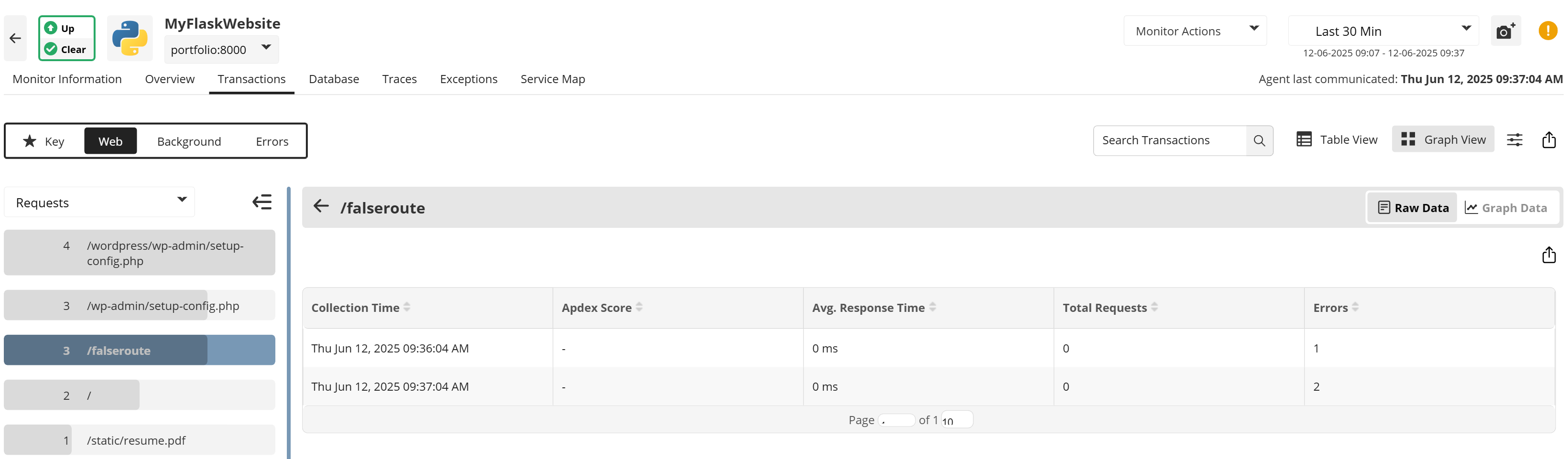Show Raw Data view
Viewport: 1568px width, 459px height.
[1412, 208]
